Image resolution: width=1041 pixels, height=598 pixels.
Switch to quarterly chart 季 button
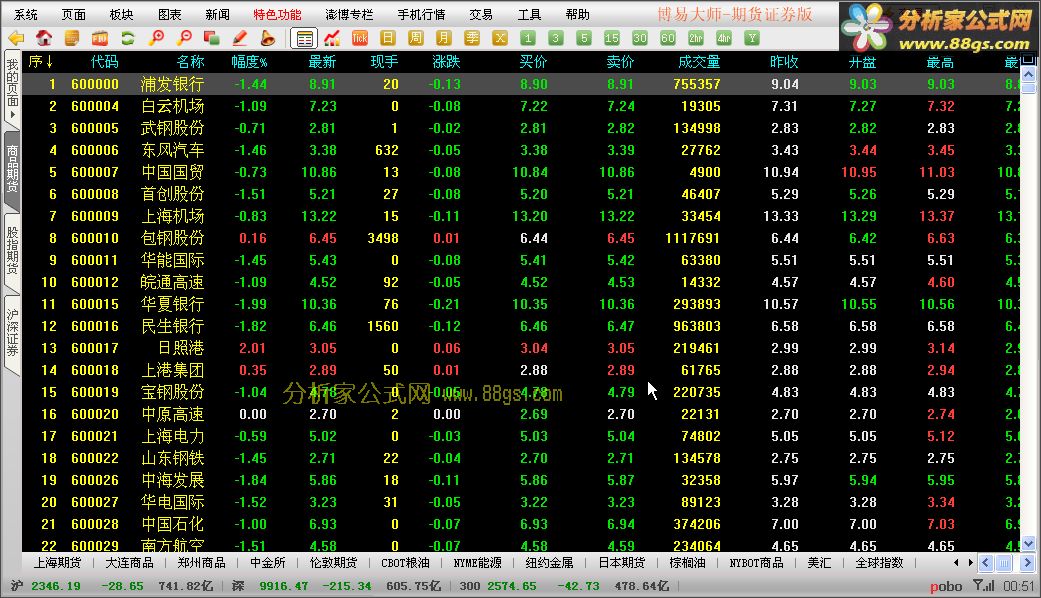[x=472, y=38]
